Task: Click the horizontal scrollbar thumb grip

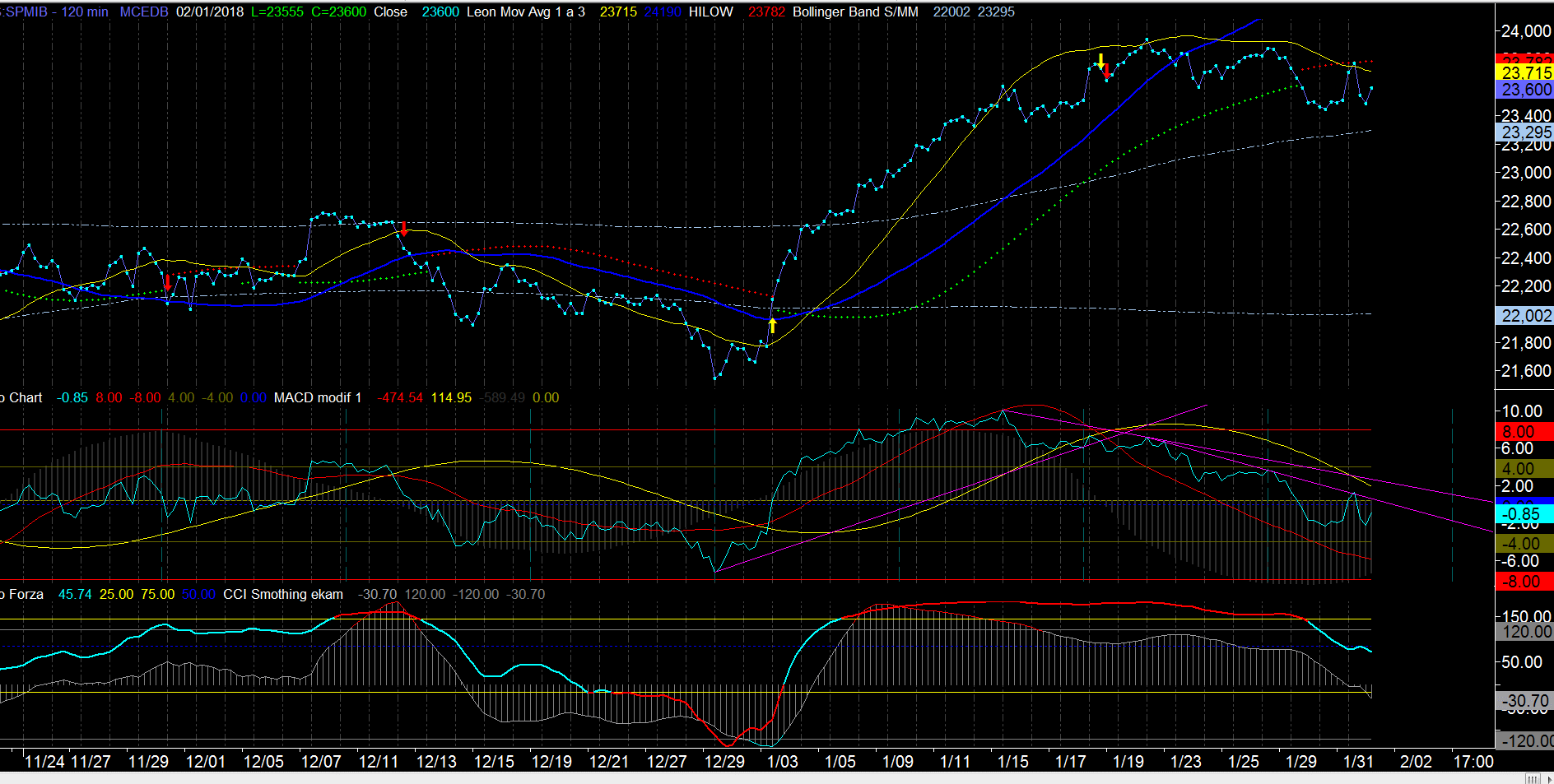Action: coord(1532,778)
